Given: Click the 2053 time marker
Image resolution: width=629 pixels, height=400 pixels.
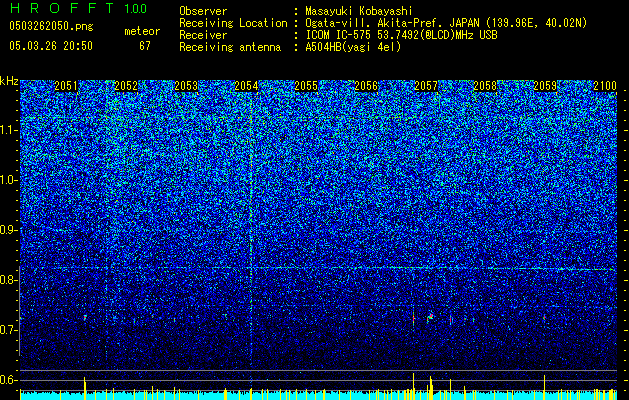Looking at the screenshot, I should pyautogui.click(x=186, y=86).
